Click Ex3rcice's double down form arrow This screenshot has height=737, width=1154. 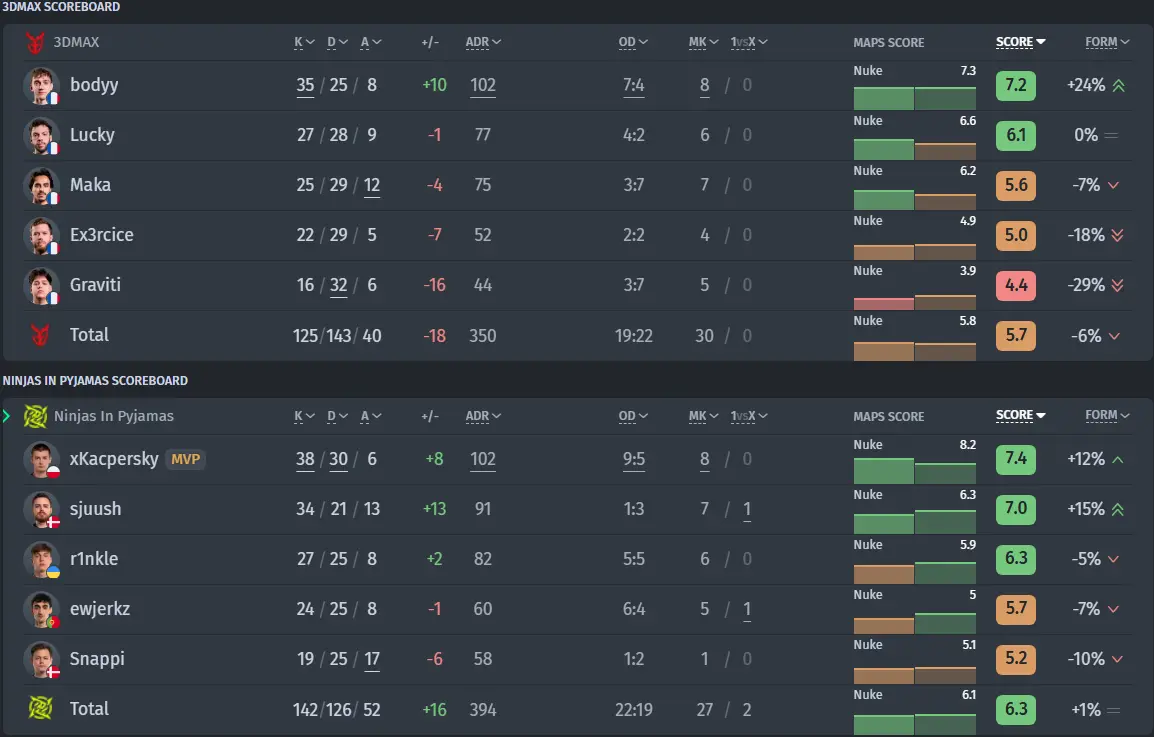pyautogui.click(x=1117, y=236)
